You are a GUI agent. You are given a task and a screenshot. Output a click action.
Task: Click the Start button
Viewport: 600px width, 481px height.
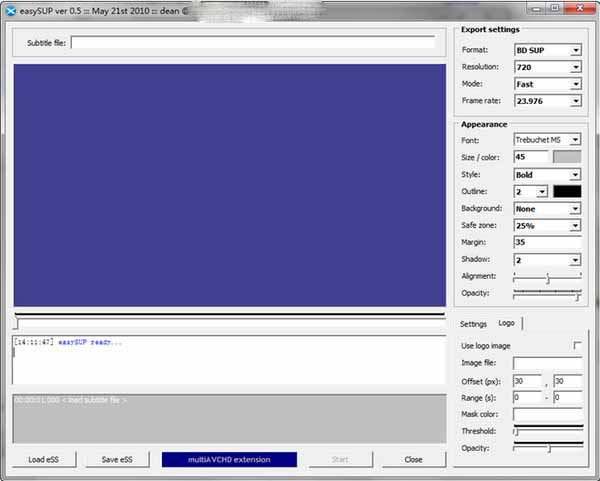pyautogui.click(x=340, y=460)
